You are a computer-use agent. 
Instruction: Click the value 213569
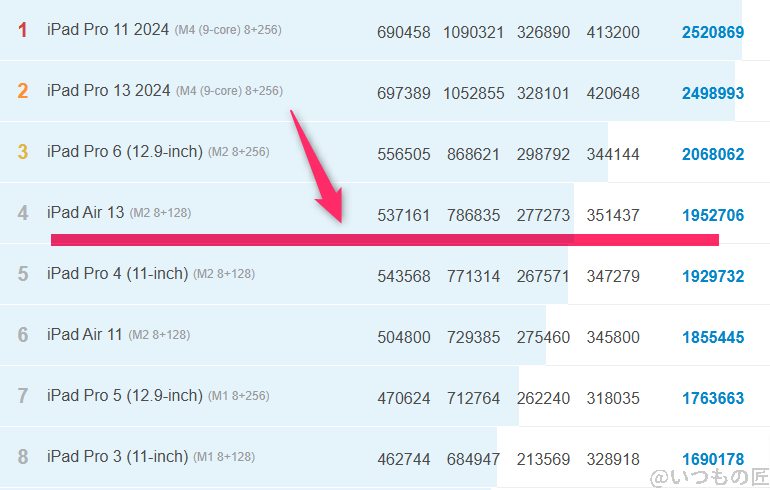pos(543,459)
